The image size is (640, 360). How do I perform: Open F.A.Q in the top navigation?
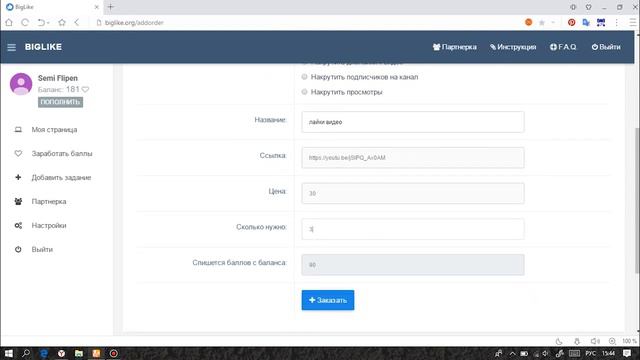[563, 47]
